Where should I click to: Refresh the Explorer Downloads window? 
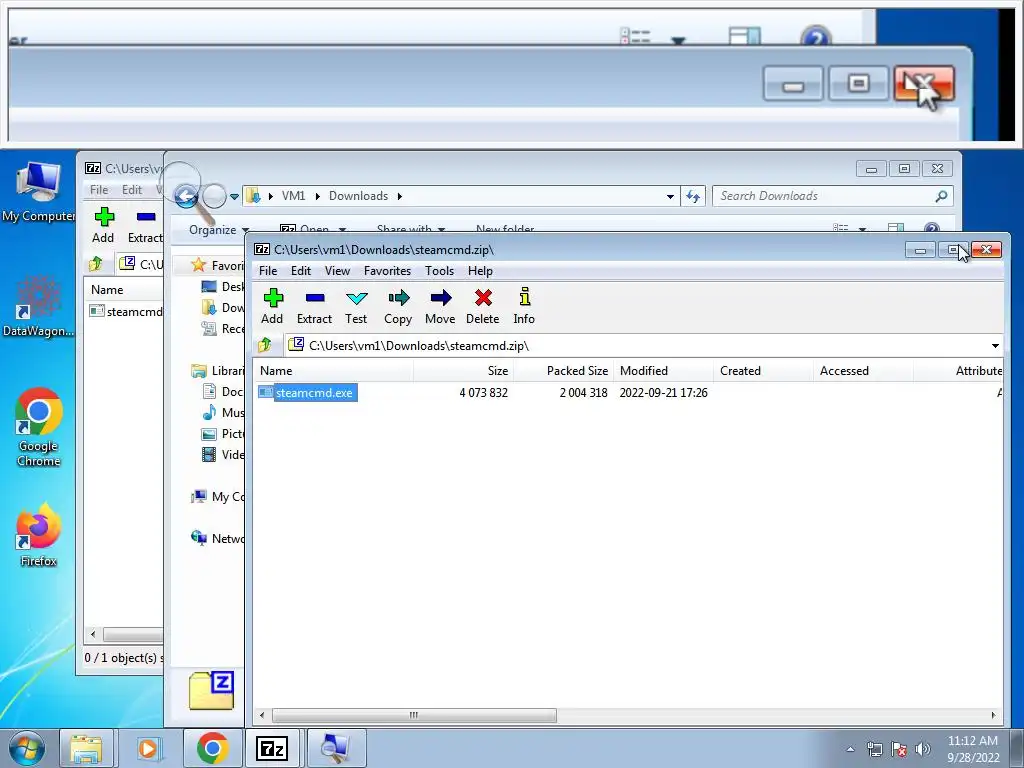(693, 196)
